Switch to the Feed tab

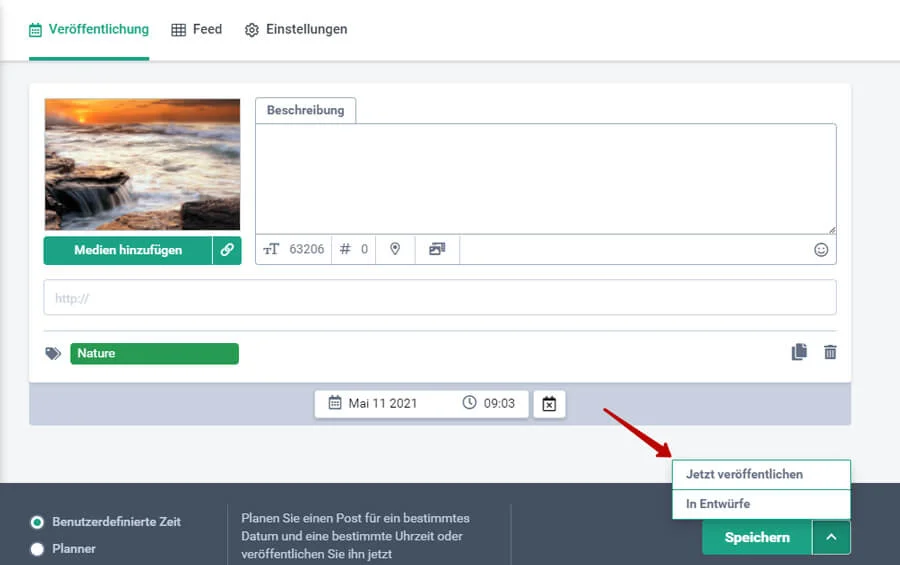[196, 30]
